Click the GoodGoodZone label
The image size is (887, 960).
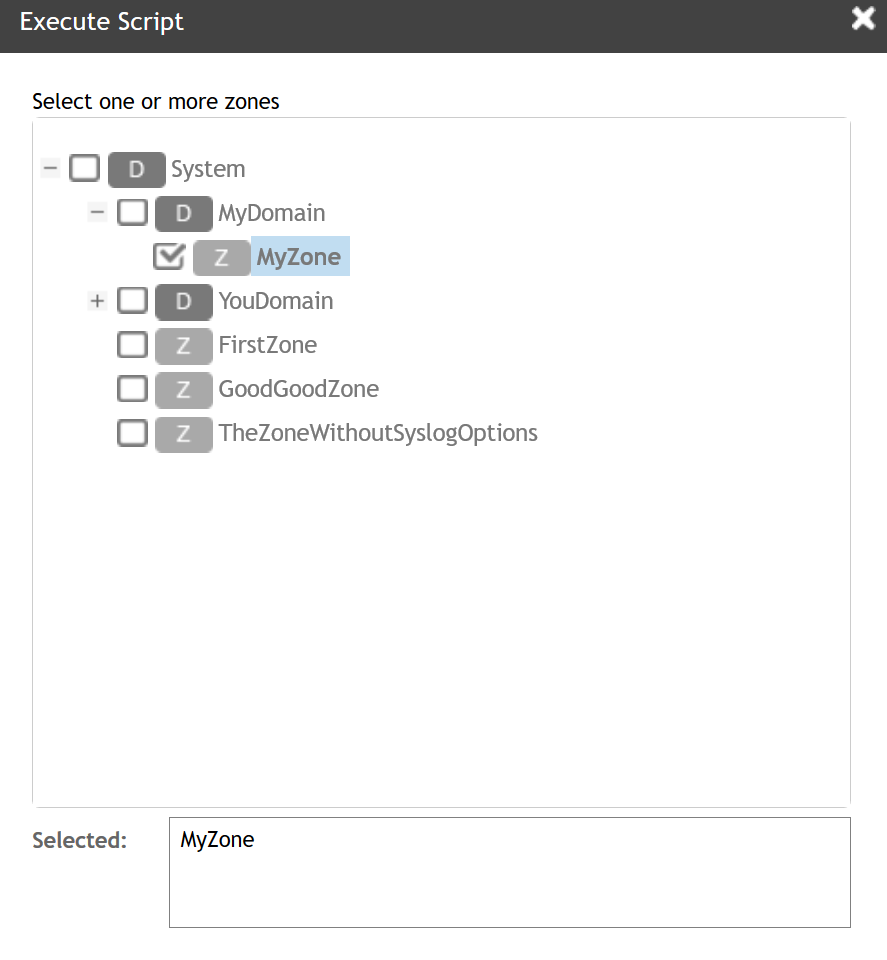tap(298, 389)
